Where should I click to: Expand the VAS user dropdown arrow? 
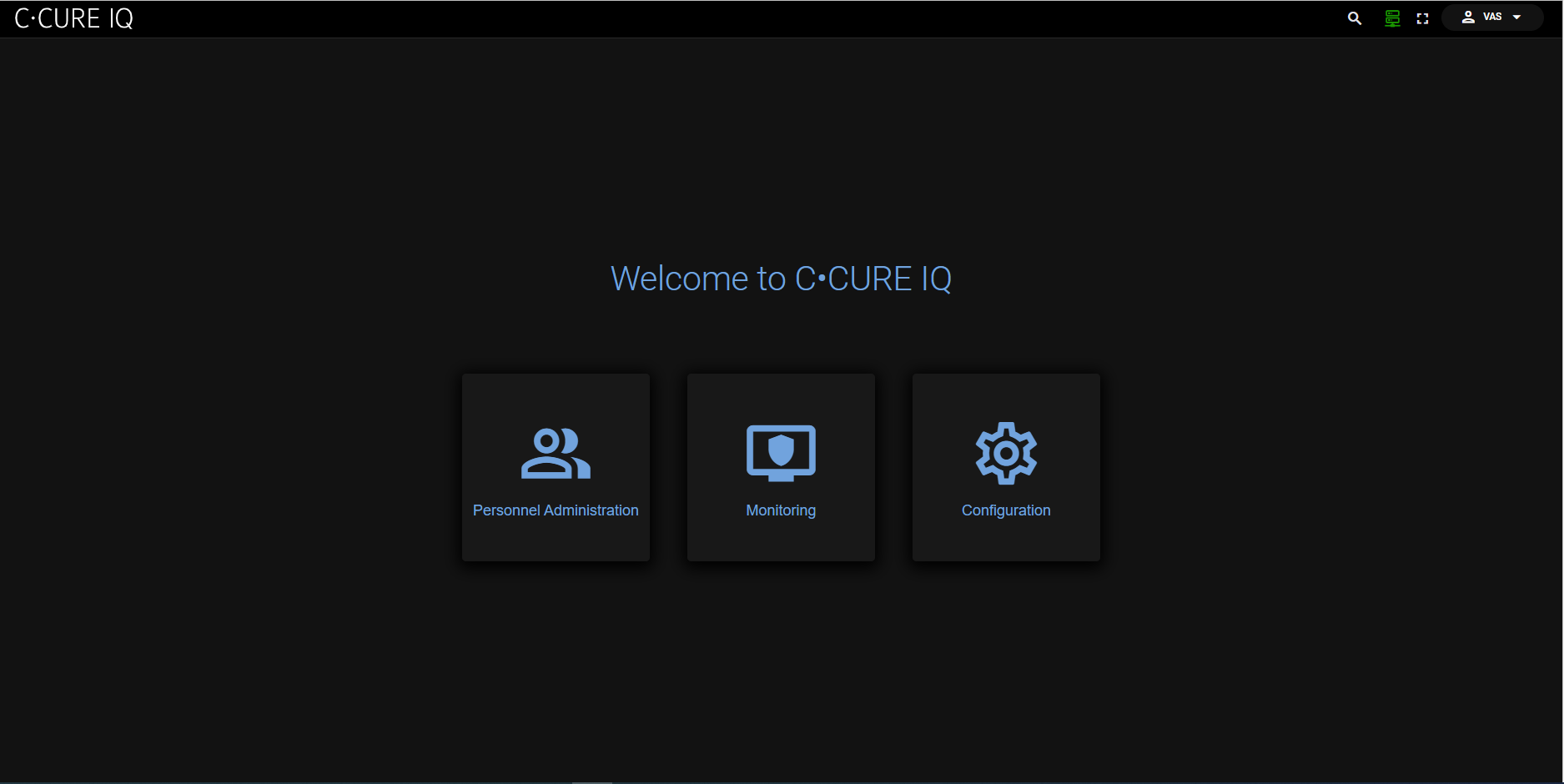1516,18
